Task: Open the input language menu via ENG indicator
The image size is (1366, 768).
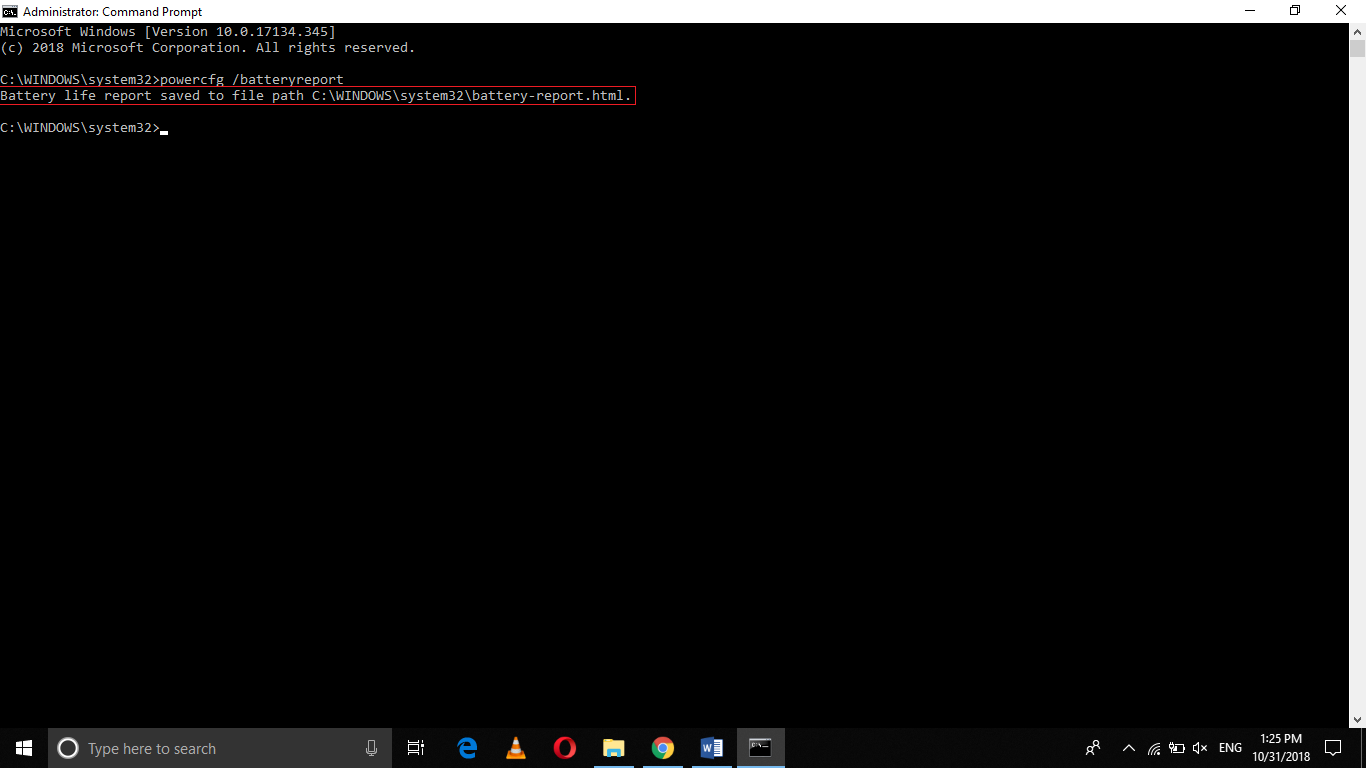Action: click(x=1229, y=747)
